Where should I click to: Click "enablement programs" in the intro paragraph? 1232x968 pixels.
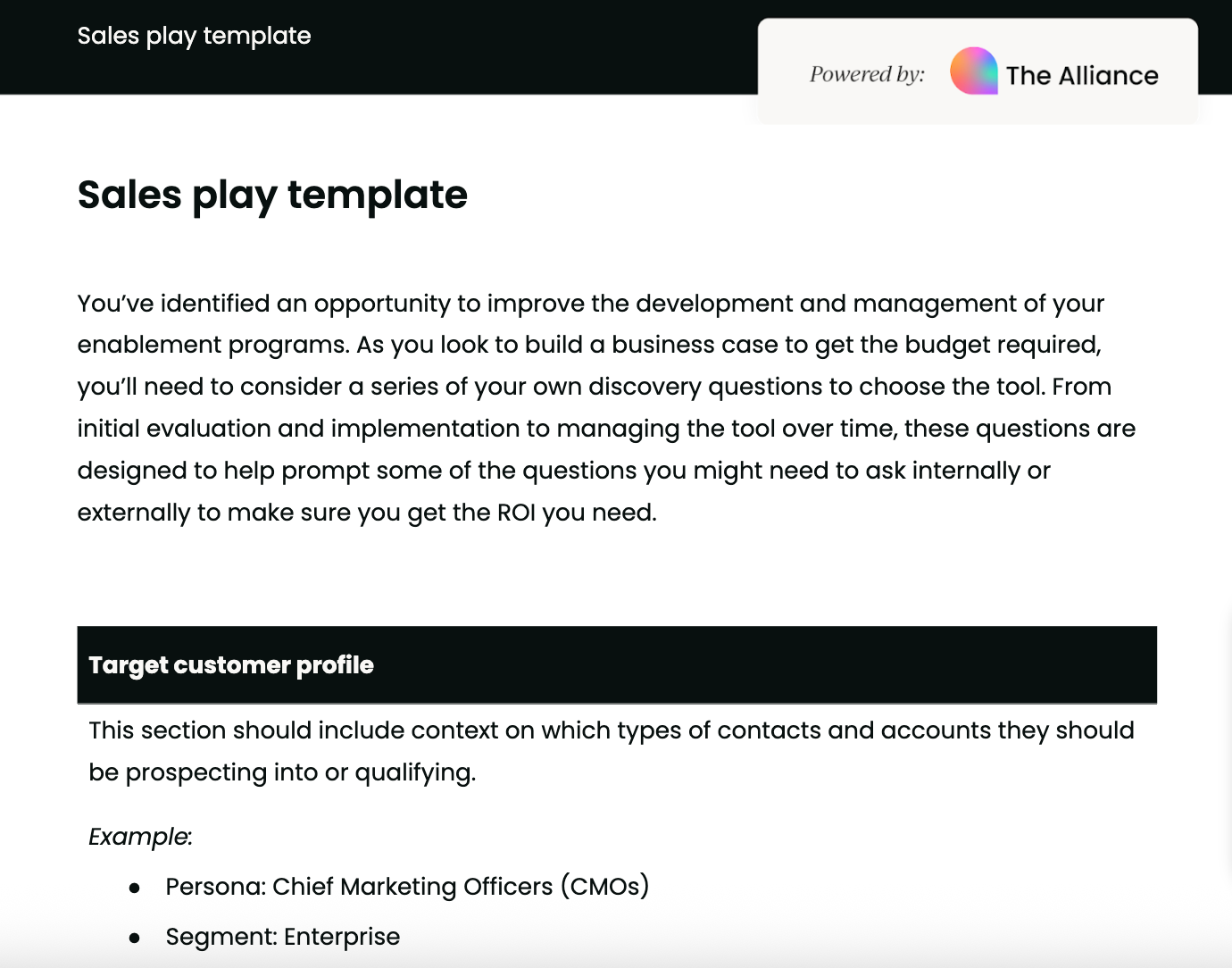(x=212, y=345)
